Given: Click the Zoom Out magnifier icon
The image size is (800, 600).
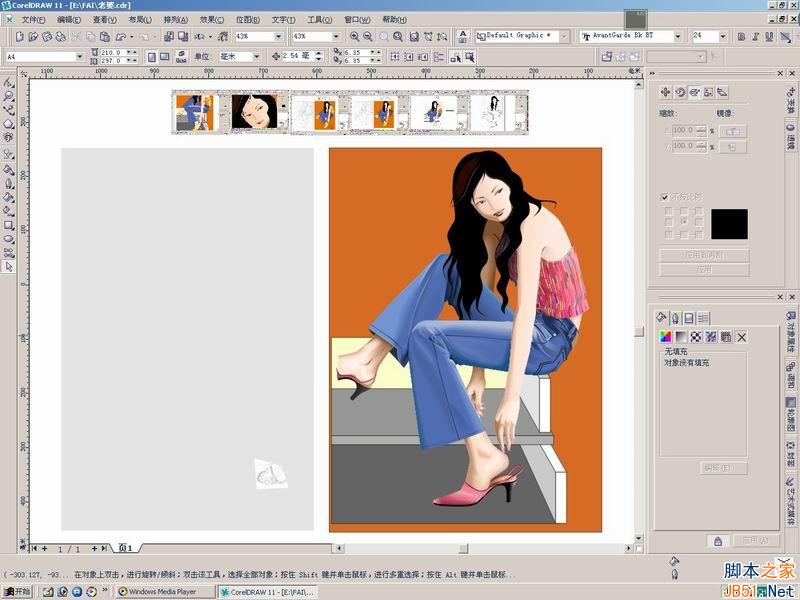Looking at the screenshot, I should tap(368, 36).
